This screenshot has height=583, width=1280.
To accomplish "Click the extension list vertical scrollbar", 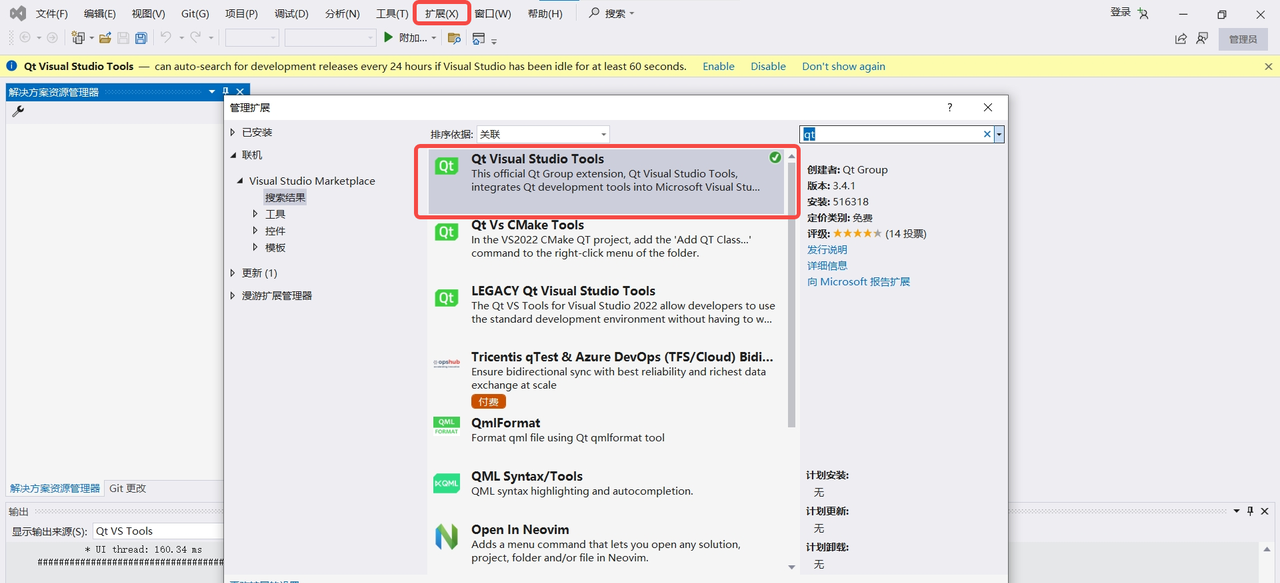I will [792, 300].
